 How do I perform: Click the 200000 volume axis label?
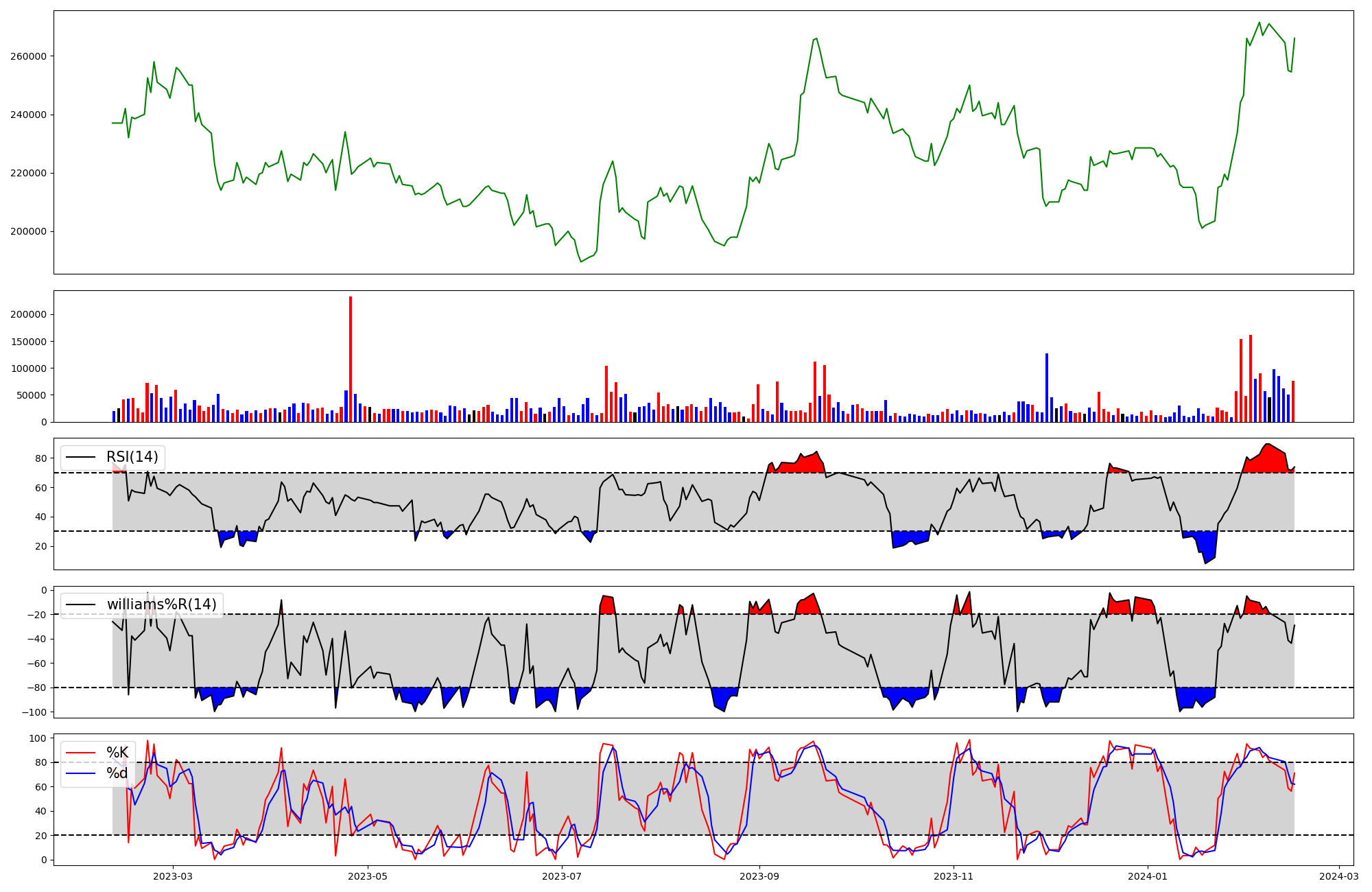click(28, 315)
